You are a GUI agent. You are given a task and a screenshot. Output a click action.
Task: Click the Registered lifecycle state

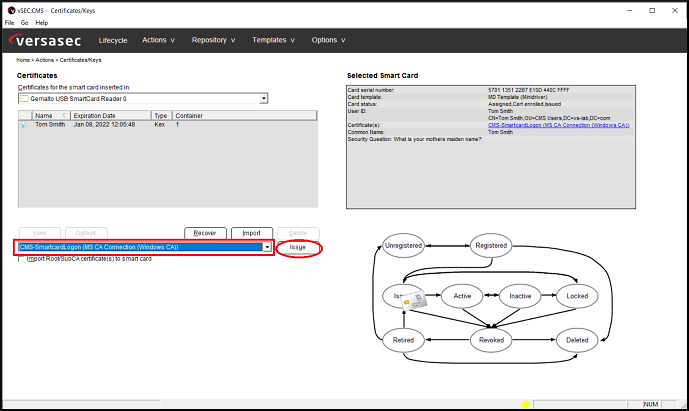[491, 246]
